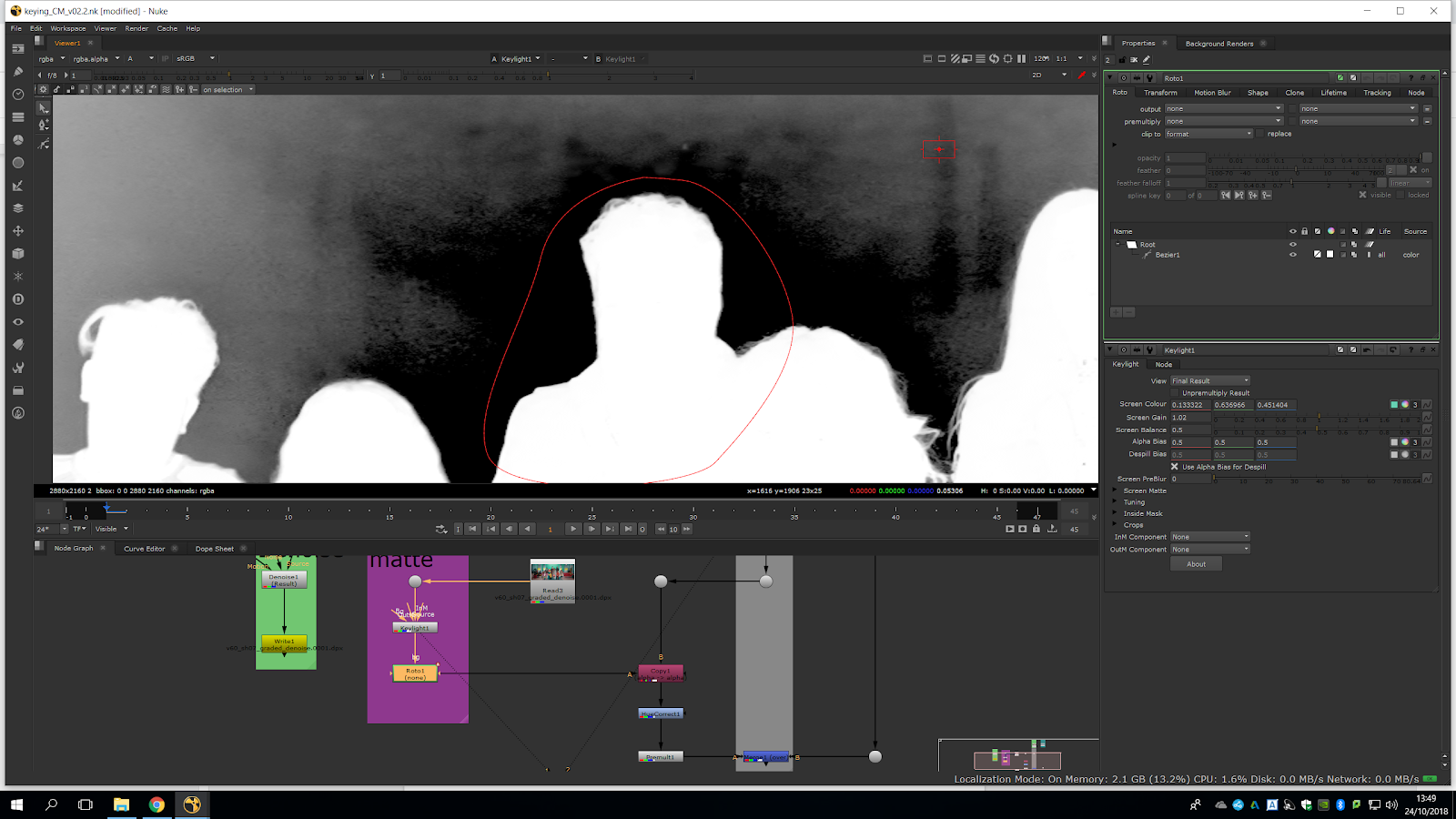Open the Render menu

pos(136,28)
